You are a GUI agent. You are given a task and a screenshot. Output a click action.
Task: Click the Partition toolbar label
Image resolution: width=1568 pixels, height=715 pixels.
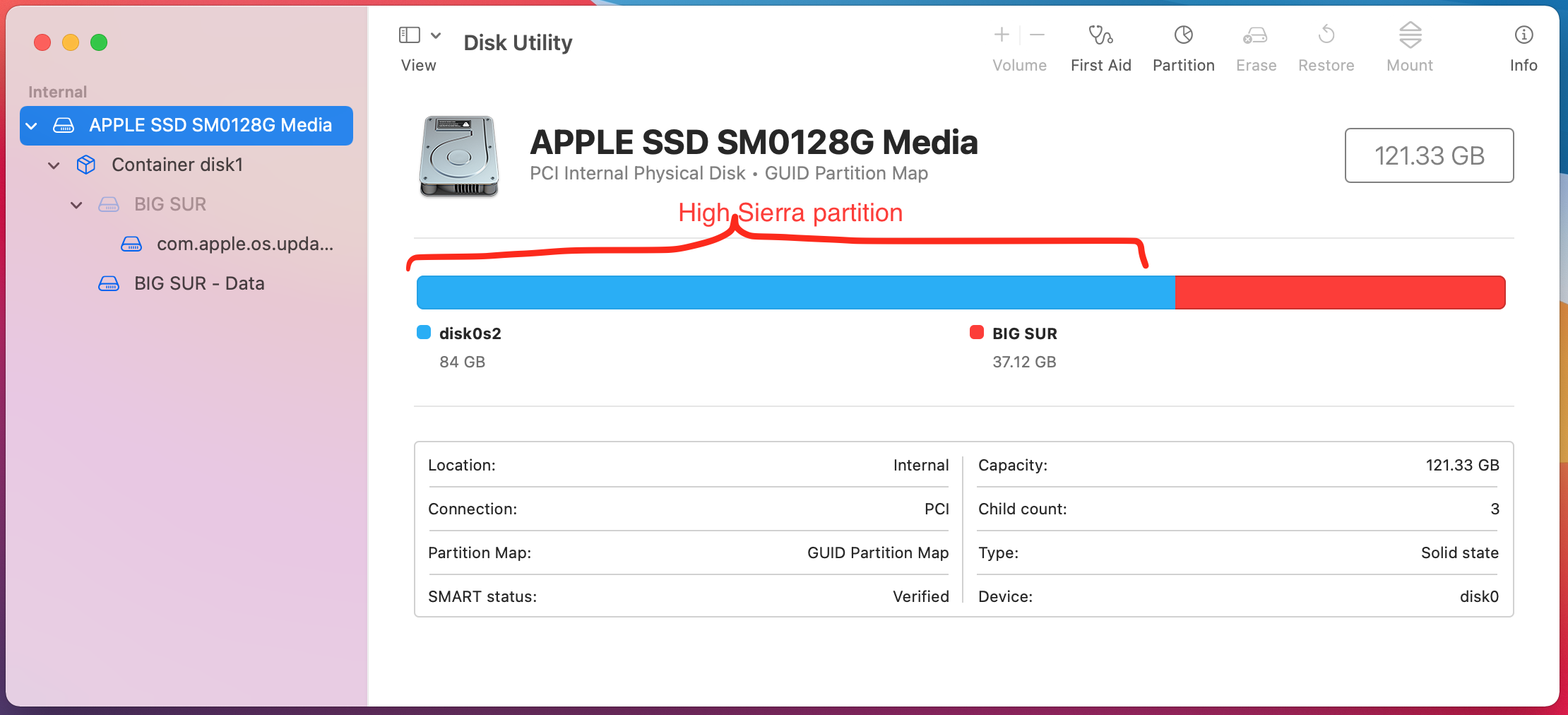(x=1184, y=65)
